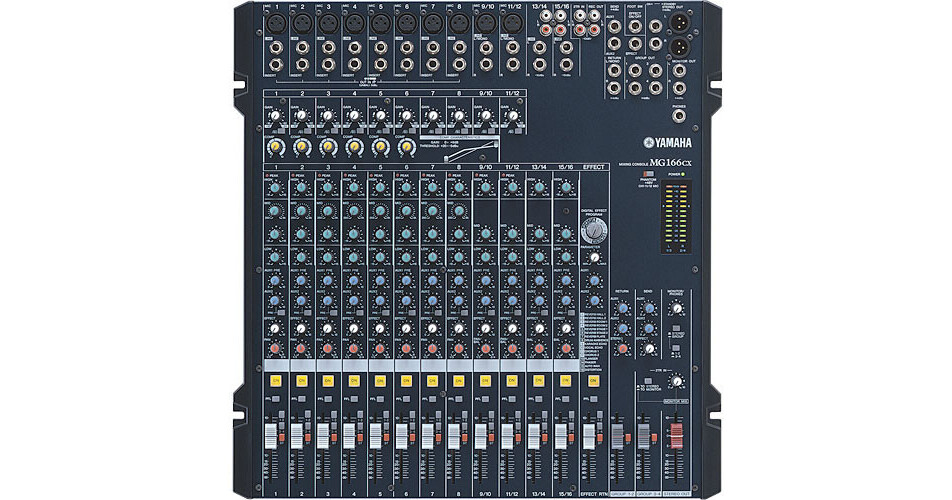Adjust the 2TR IN level knob
The height and width of the screenshot is (500, 952).
pyautogui.click(x=675, y=382)
